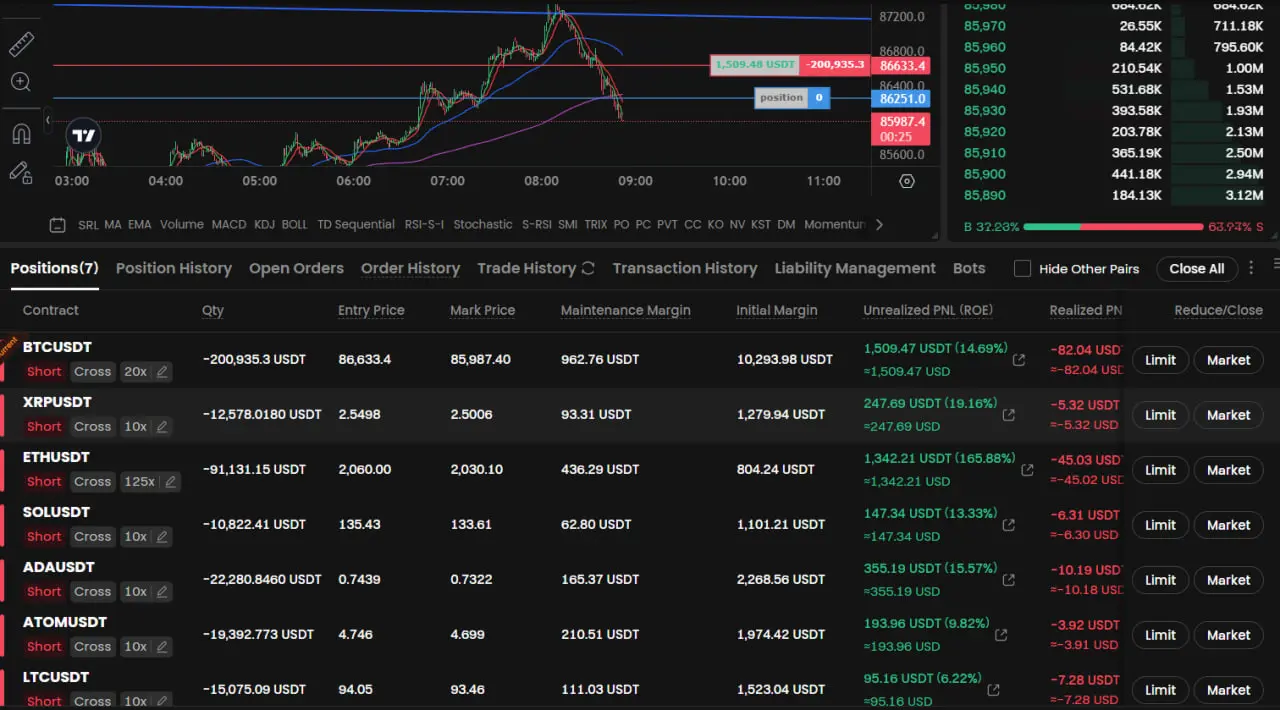
Task: Refresh Trade History icon
Action: pos(588,268)
